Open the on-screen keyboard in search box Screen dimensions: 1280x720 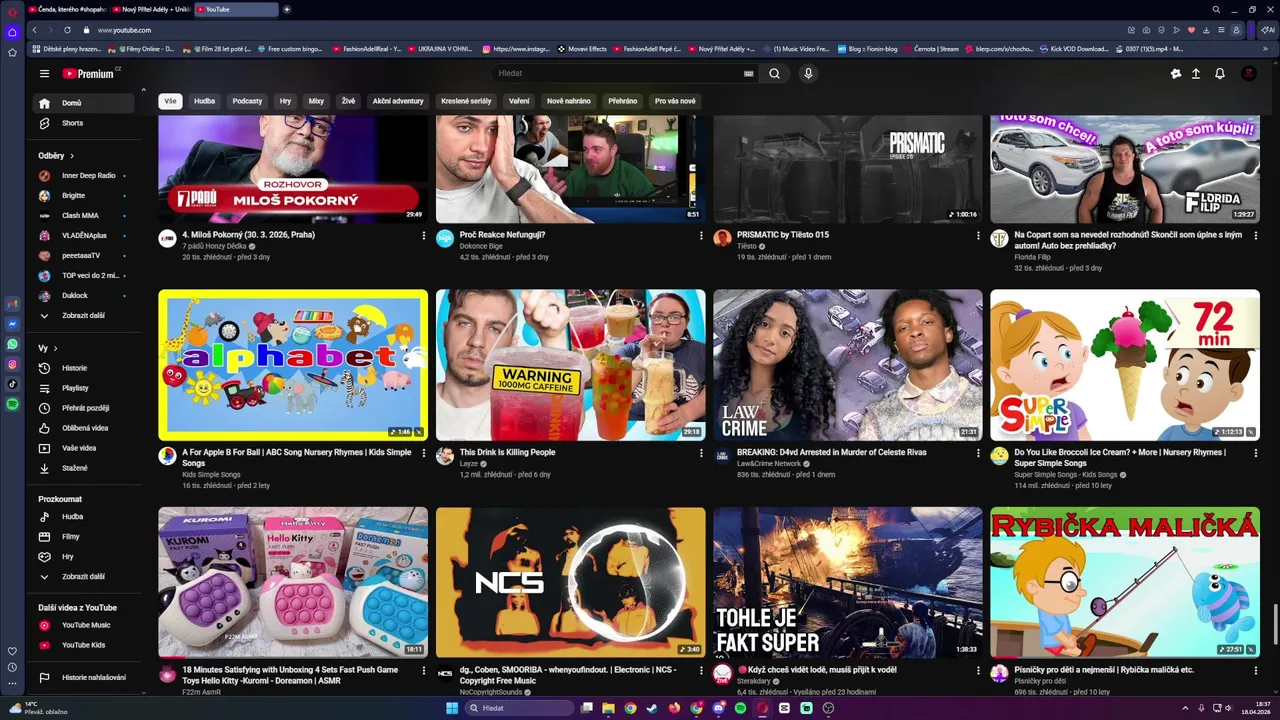[748, 73]
